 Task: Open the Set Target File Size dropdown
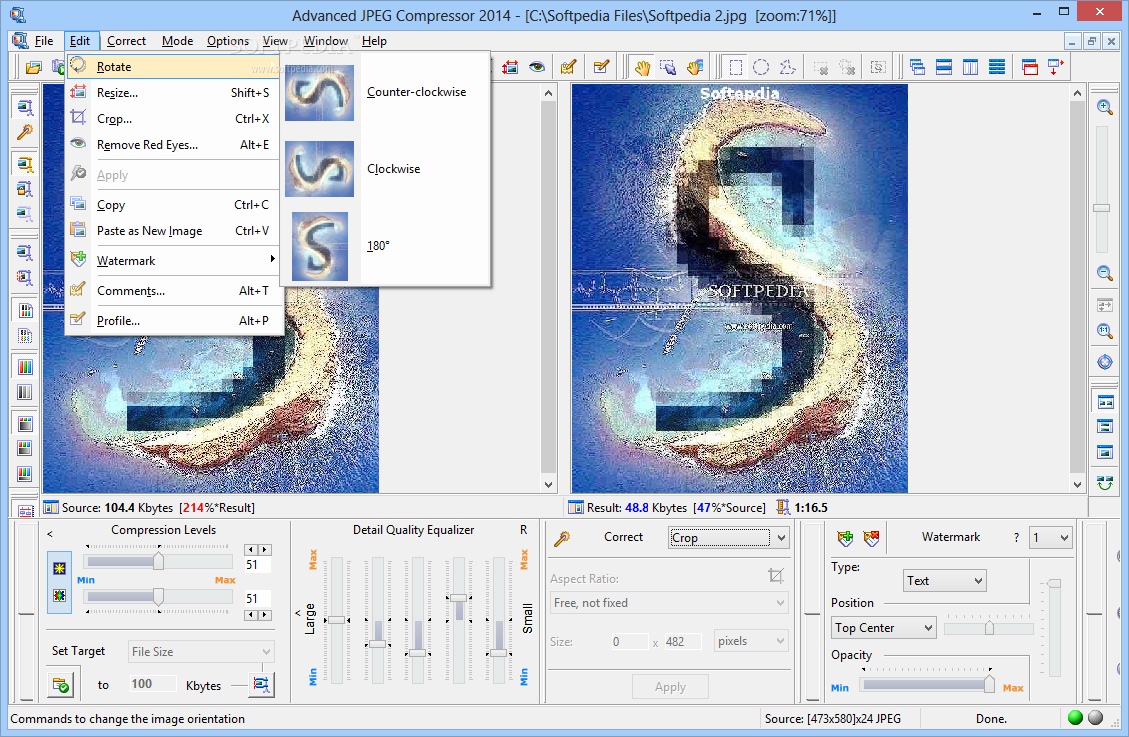pos(201,651)
